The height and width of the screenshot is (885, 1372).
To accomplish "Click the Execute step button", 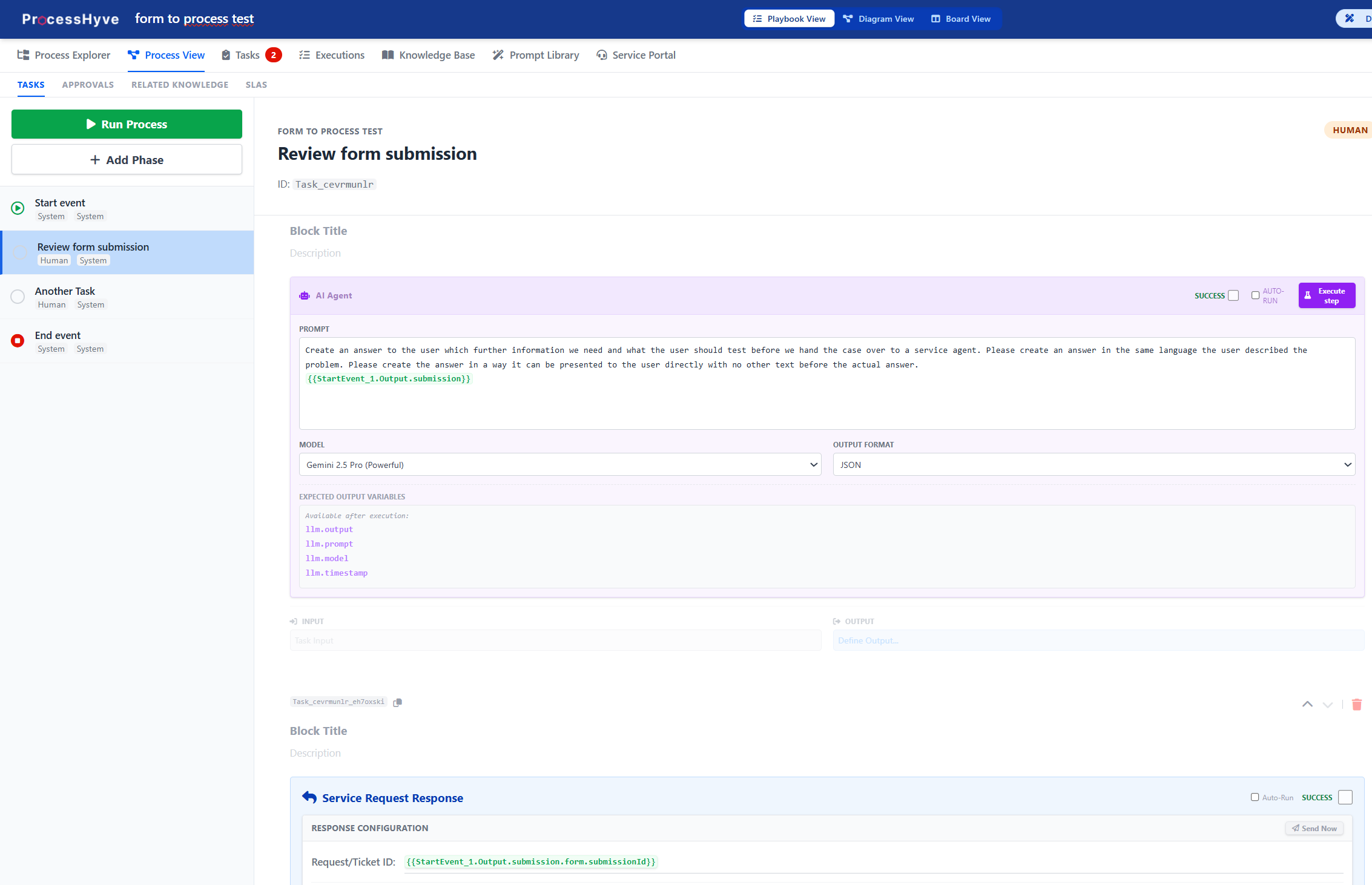I will click(x=1326, y=295).
